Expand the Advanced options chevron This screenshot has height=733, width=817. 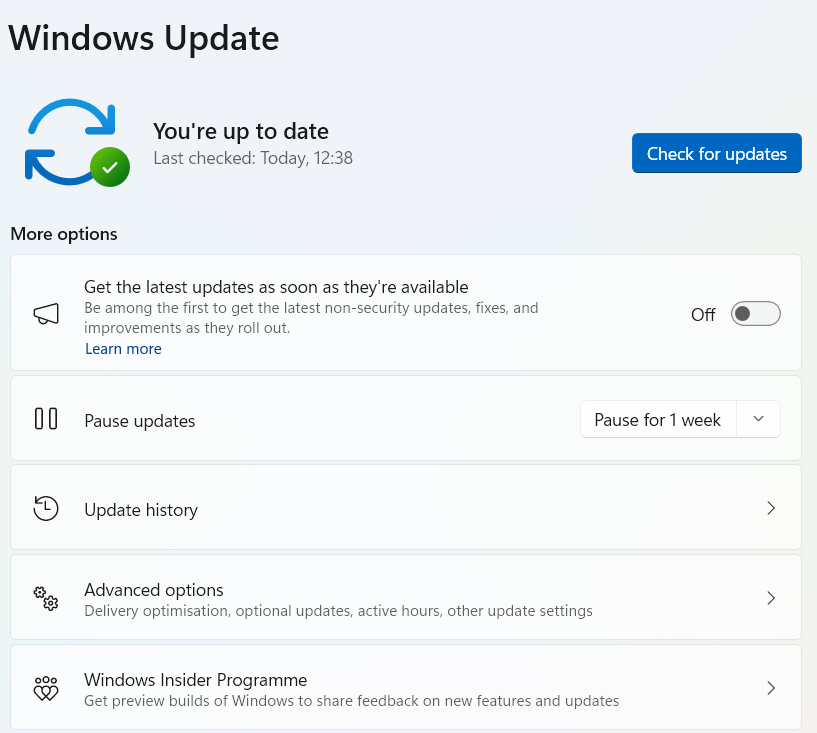coord(771,597)
